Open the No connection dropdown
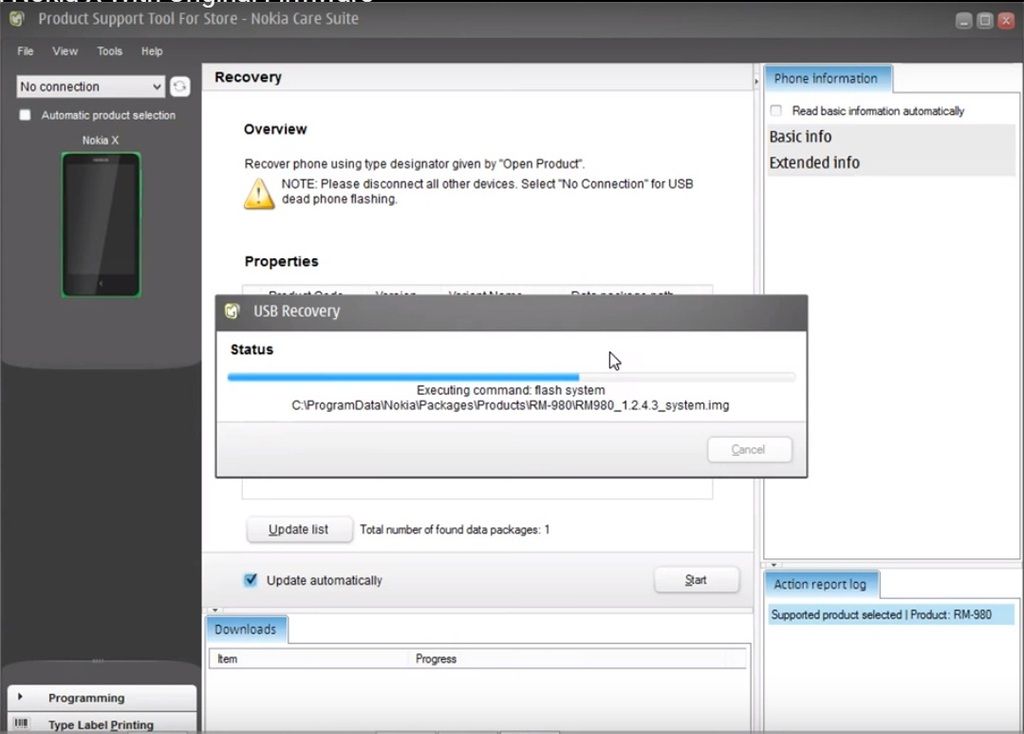The height and width of the screenshot is (734, 1024). coord(90,87)
